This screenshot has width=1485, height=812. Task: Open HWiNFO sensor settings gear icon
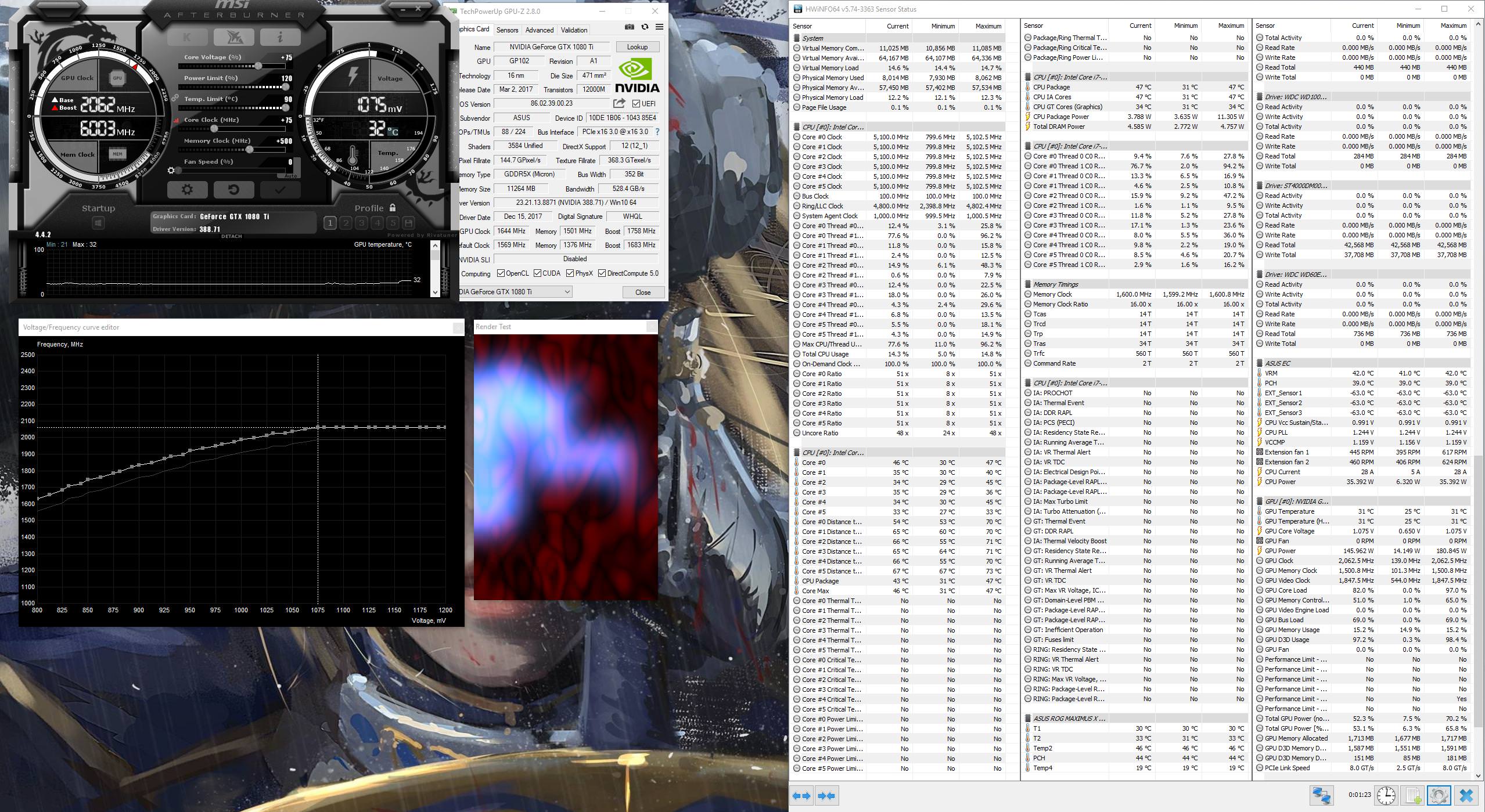1439,795
